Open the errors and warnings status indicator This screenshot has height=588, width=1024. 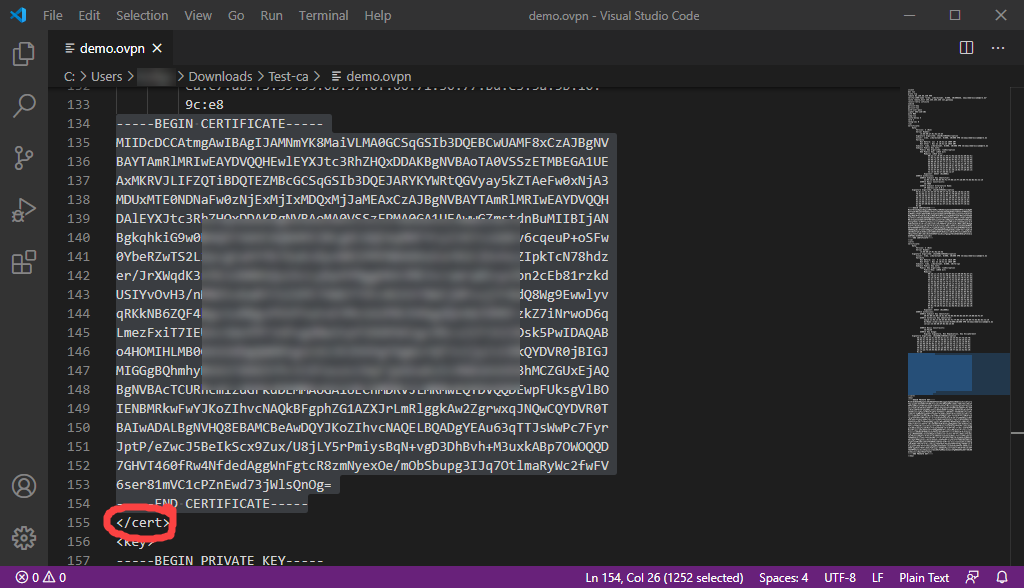[30, 577]
